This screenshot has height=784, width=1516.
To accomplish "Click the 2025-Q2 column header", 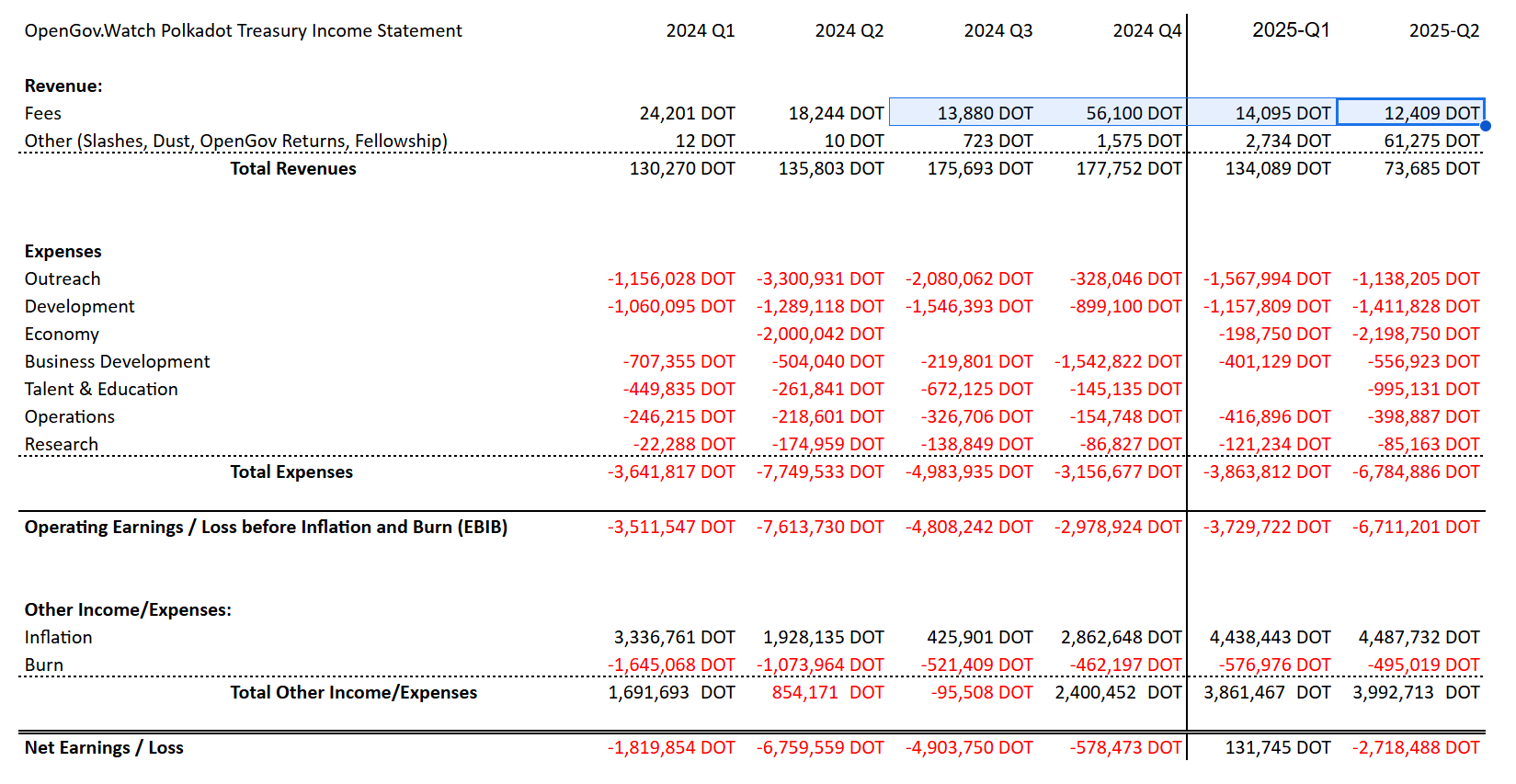I will tap(1444, 30).
